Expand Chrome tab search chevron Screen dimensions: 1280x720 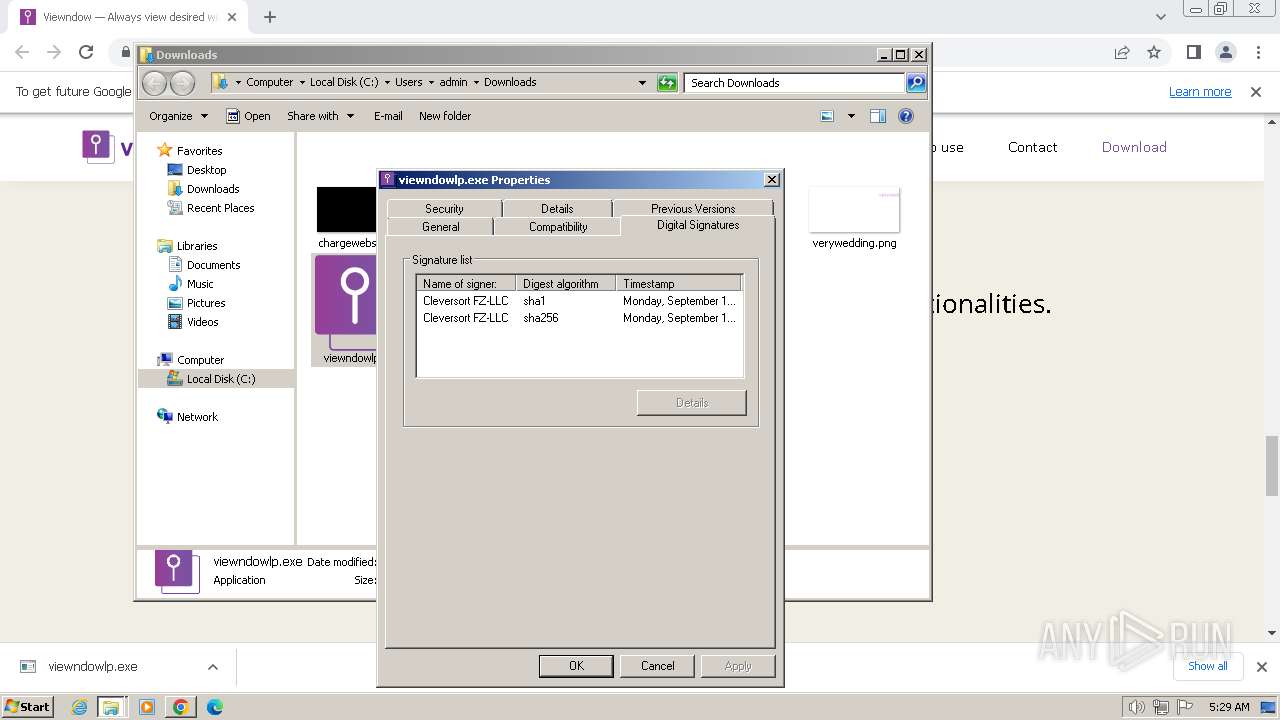click(x=1161, y=17)
